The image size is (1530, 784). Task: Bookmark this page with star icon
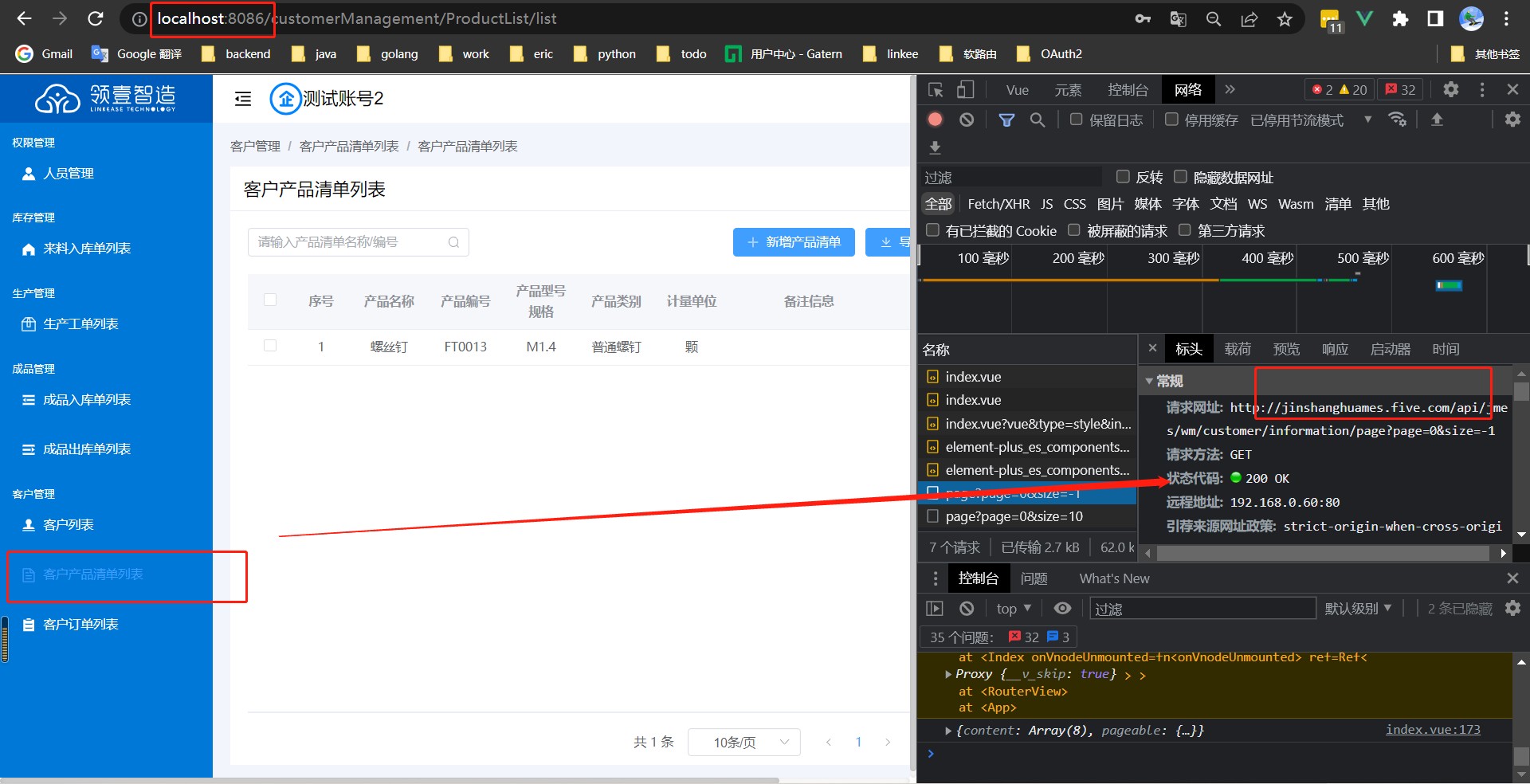coord(1285,19)
